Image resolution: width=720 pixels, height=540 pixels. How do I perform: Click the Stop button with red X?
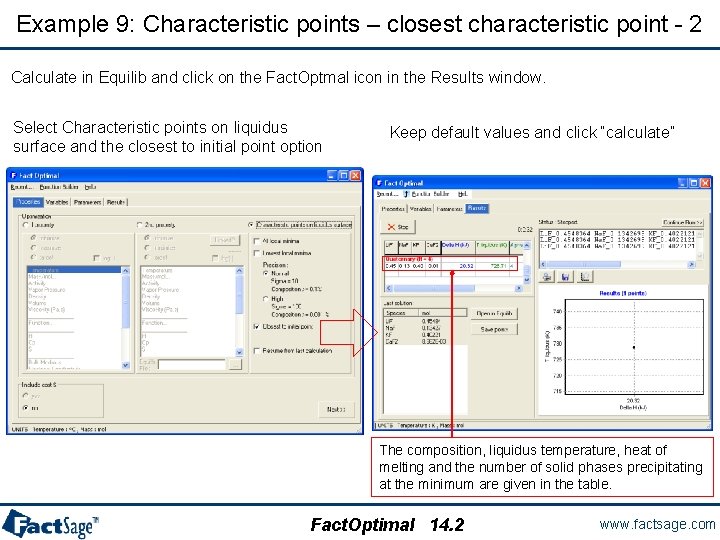click(398, 227)
